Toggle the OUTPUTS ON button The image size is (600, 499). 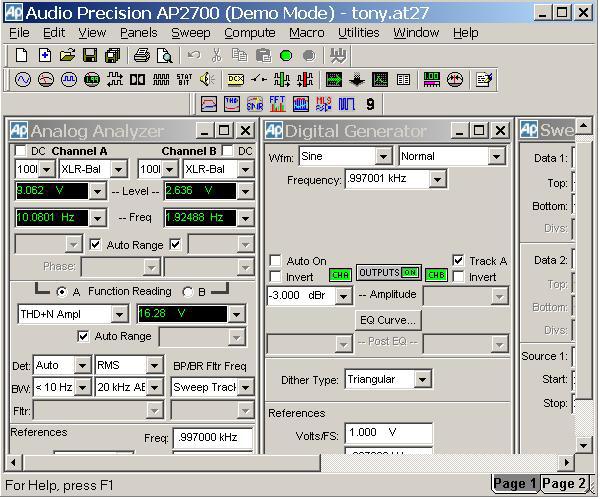point(389,273)
